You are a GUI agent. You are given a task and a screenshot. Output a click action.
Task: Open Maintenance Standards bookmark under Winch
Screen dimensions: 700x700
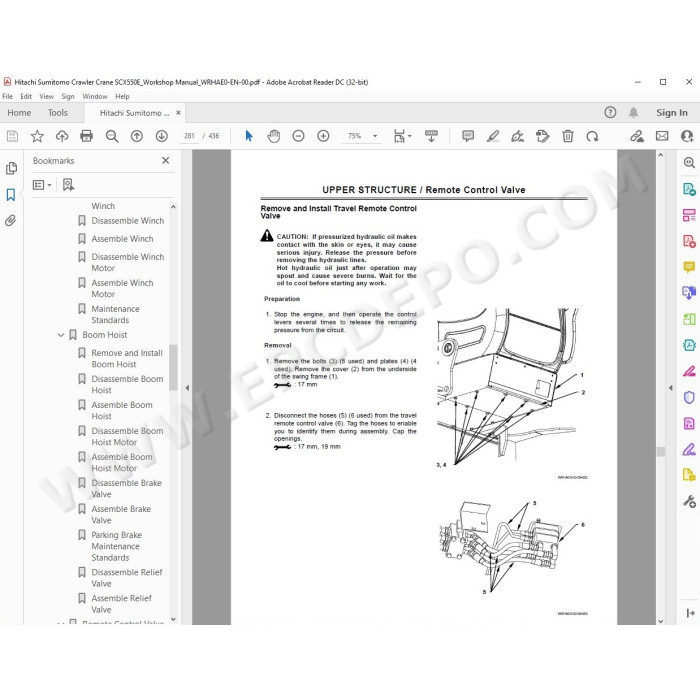tap(115, 314)
